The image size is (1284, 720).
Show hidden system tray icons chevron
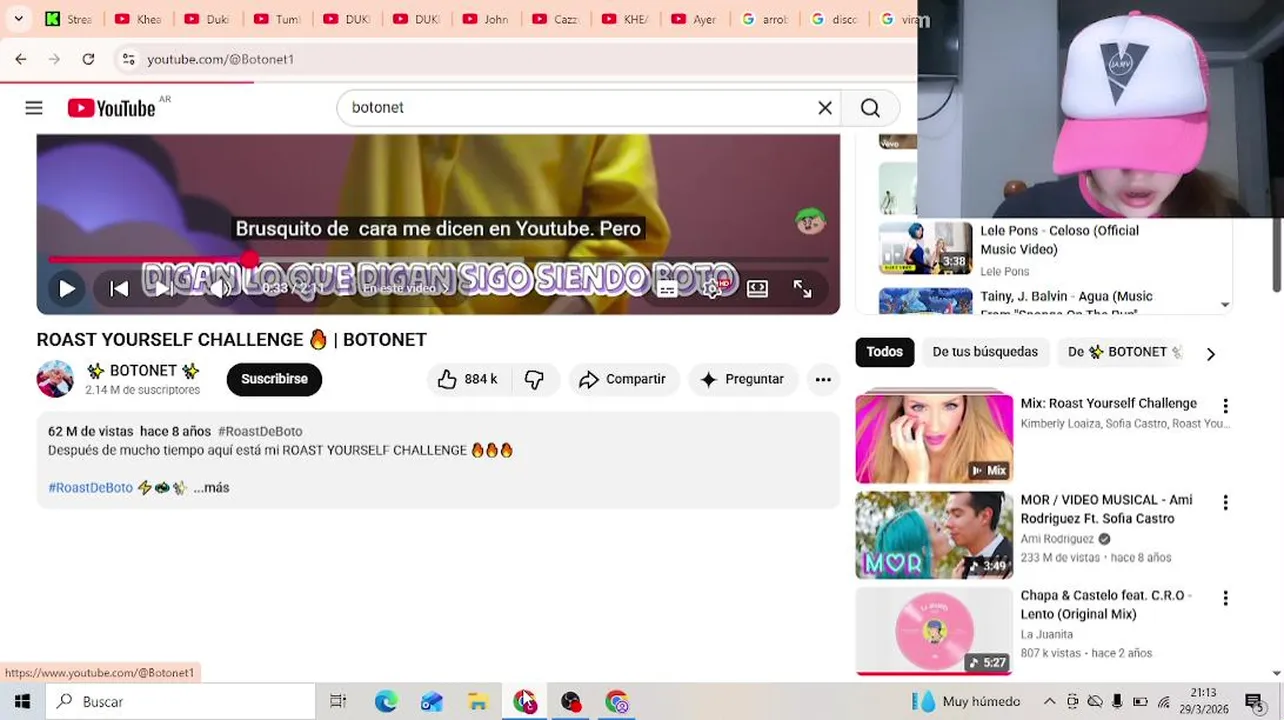[x=1049, y=702]
